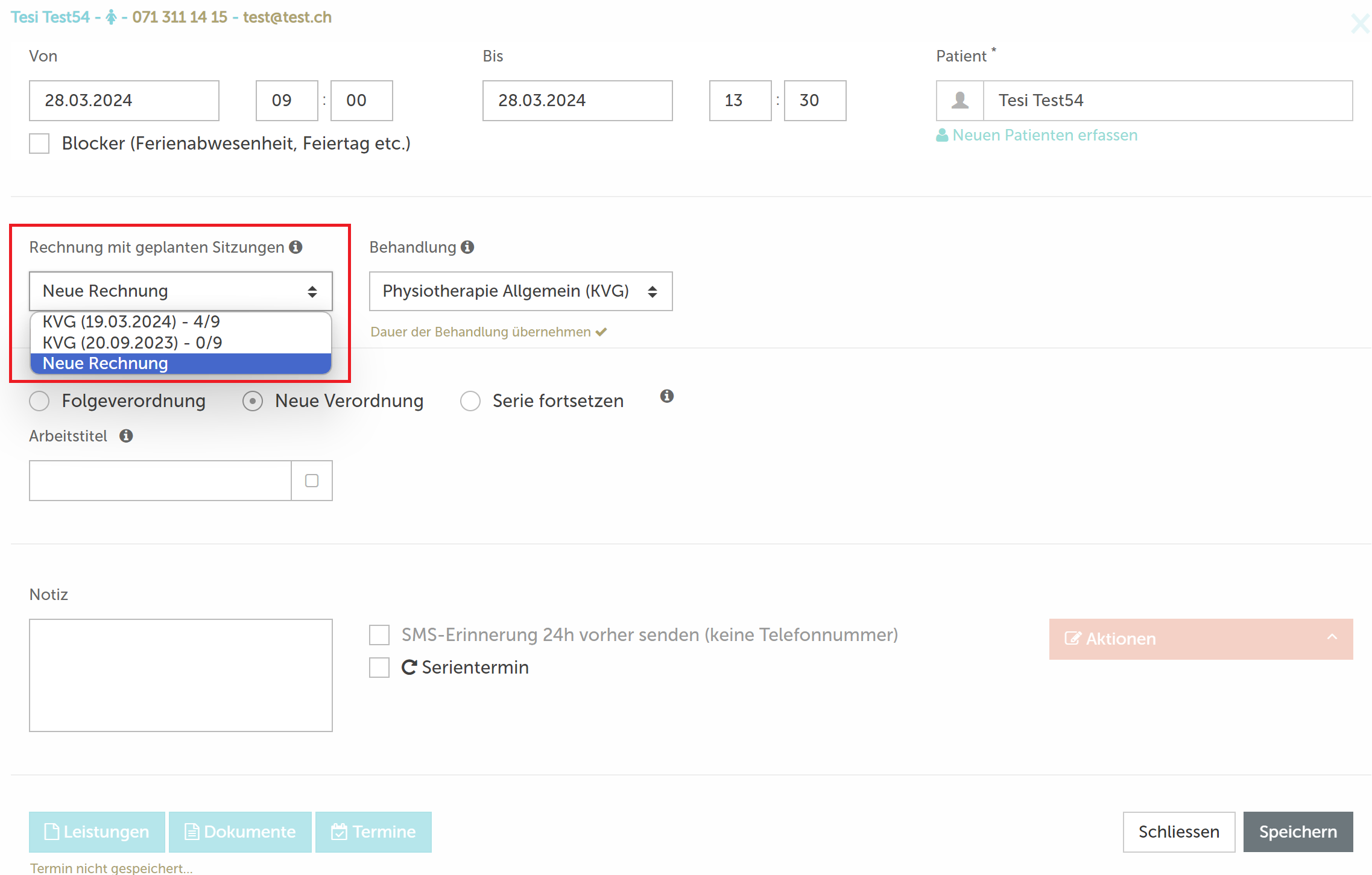Enable the Blocker (Ferienabwesenheit, Feiertag) checkbox
This screenshot has width=1372, height=875.
(39, 144)
